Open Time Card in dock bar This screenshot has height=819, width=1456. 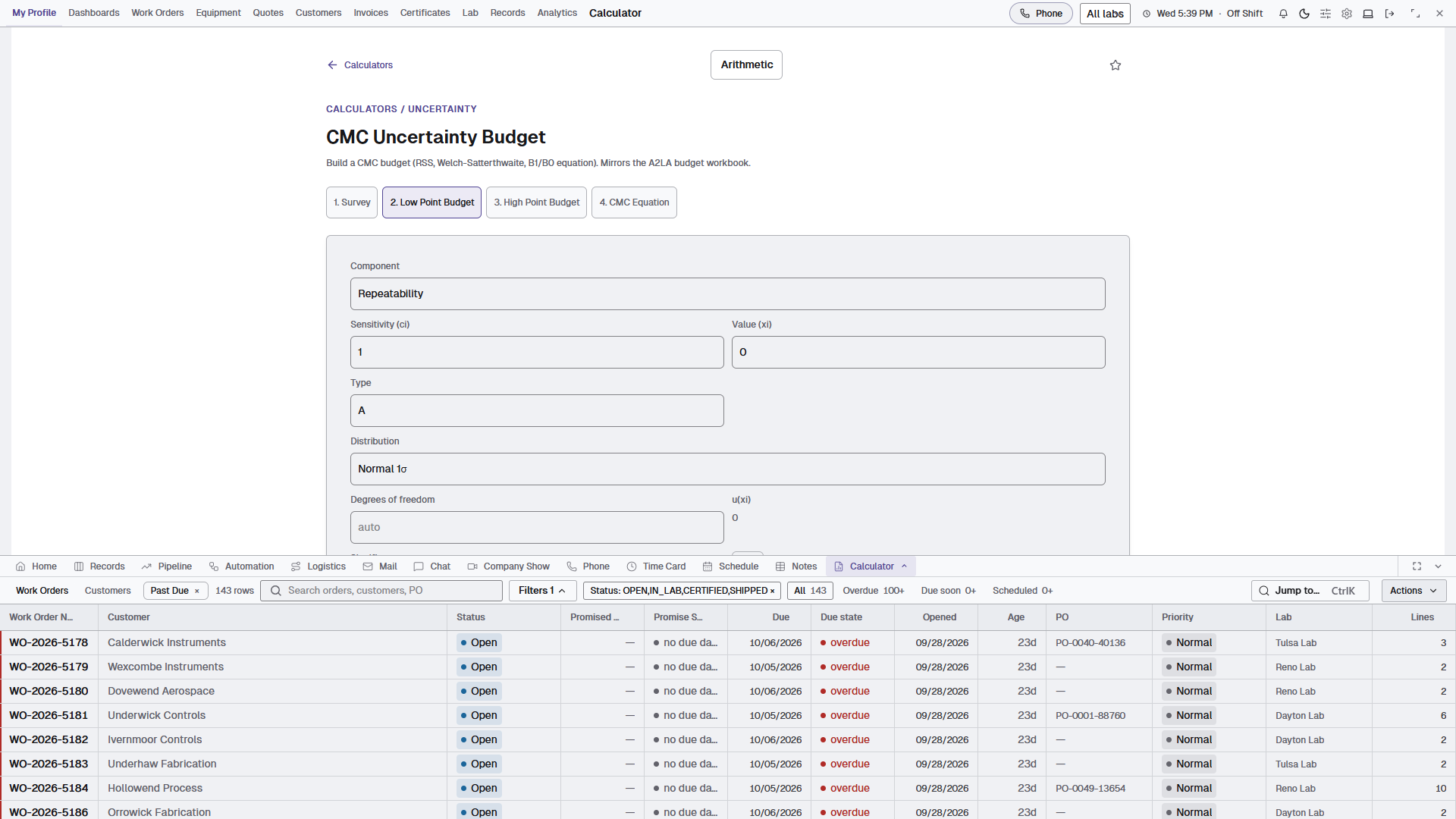(x=657, y=566)
